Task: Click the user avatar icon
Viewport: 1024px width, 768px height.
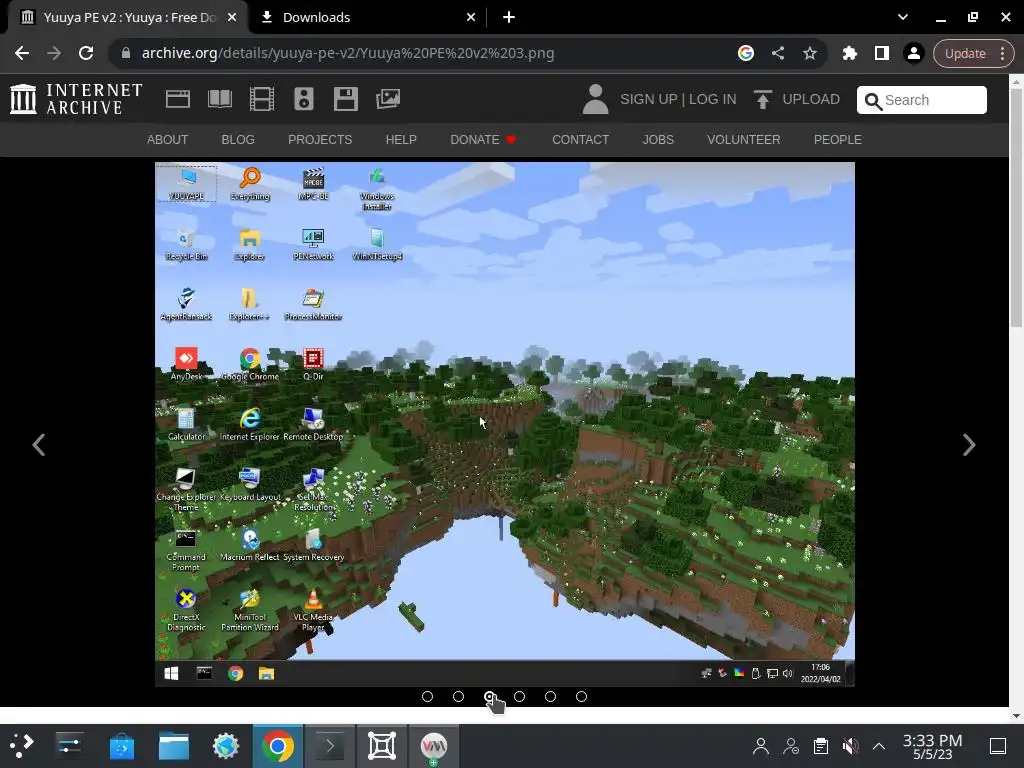Action: [x=595, y=99]
